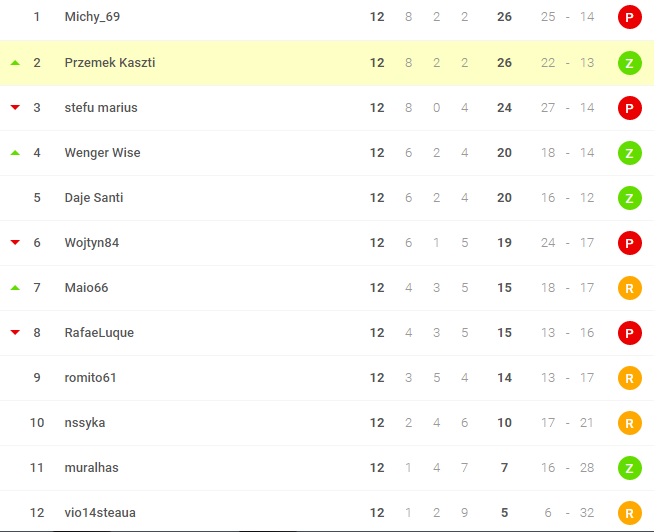Click the orange R badge for Maio66
Image resolution: width=658 pixels, height=532 pixels.
(x=629, y=287)
